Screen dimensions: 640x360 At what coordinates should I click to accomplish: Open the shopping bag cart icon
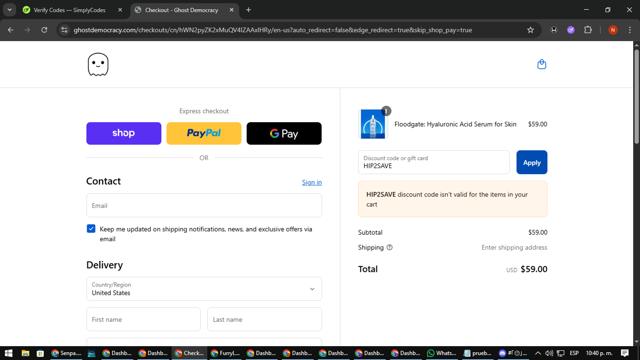click(x=541, y=64)
